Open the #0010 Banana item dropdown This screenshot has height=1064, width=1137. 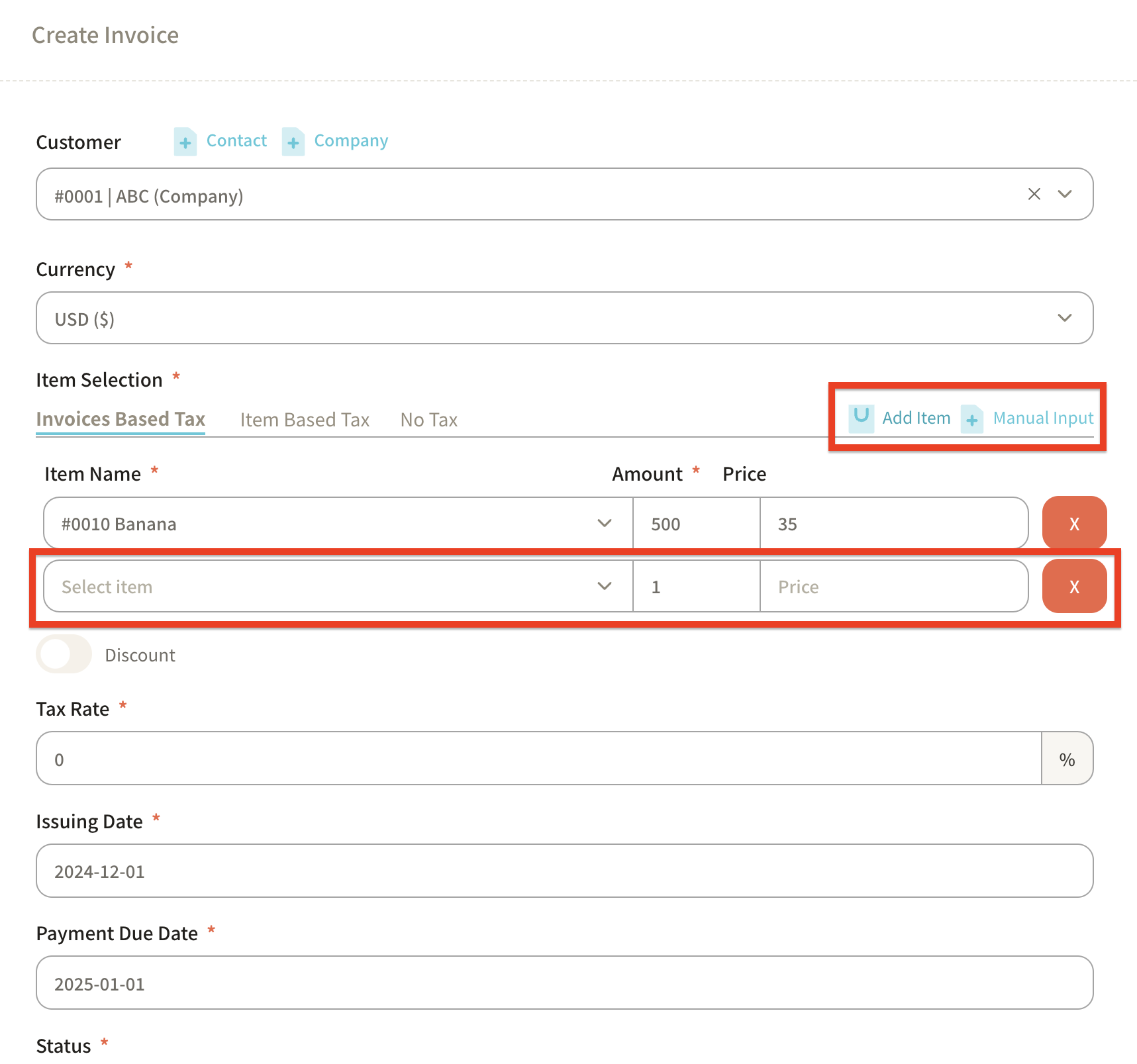(603, 523)
